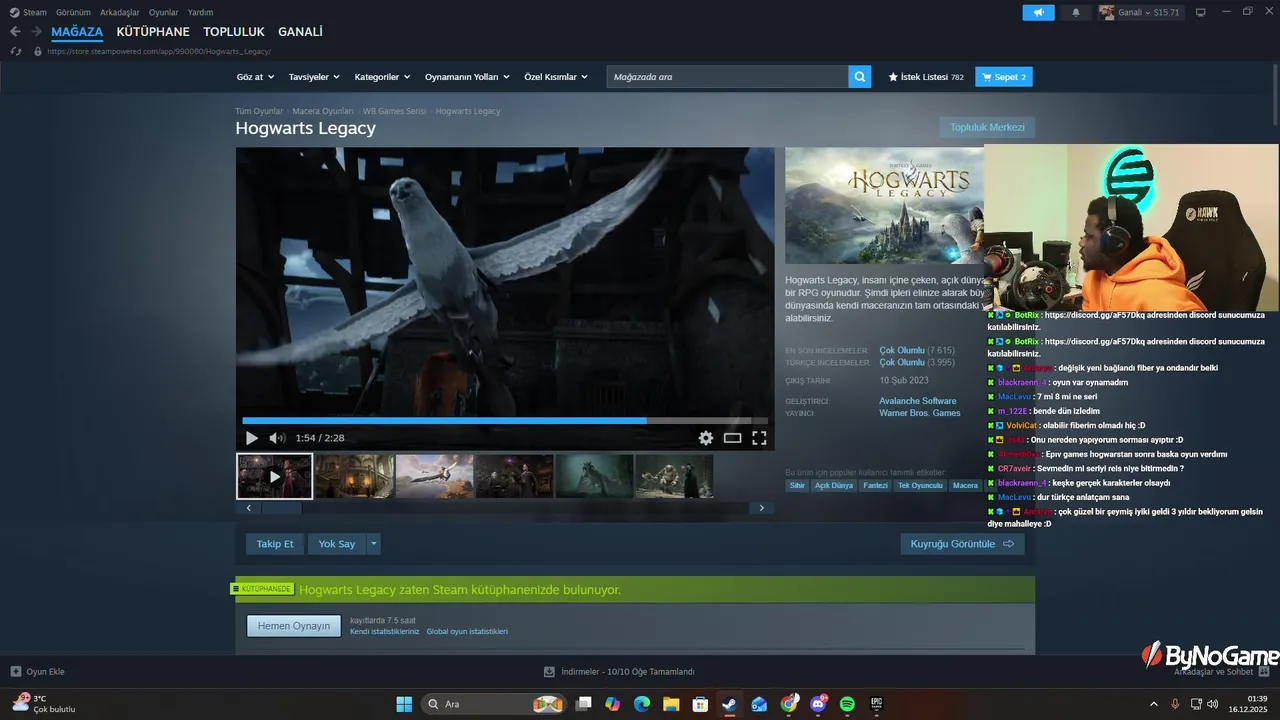The image size is (1280, 720).
Task: Open the Sepet cart button
Action: 1004,77
